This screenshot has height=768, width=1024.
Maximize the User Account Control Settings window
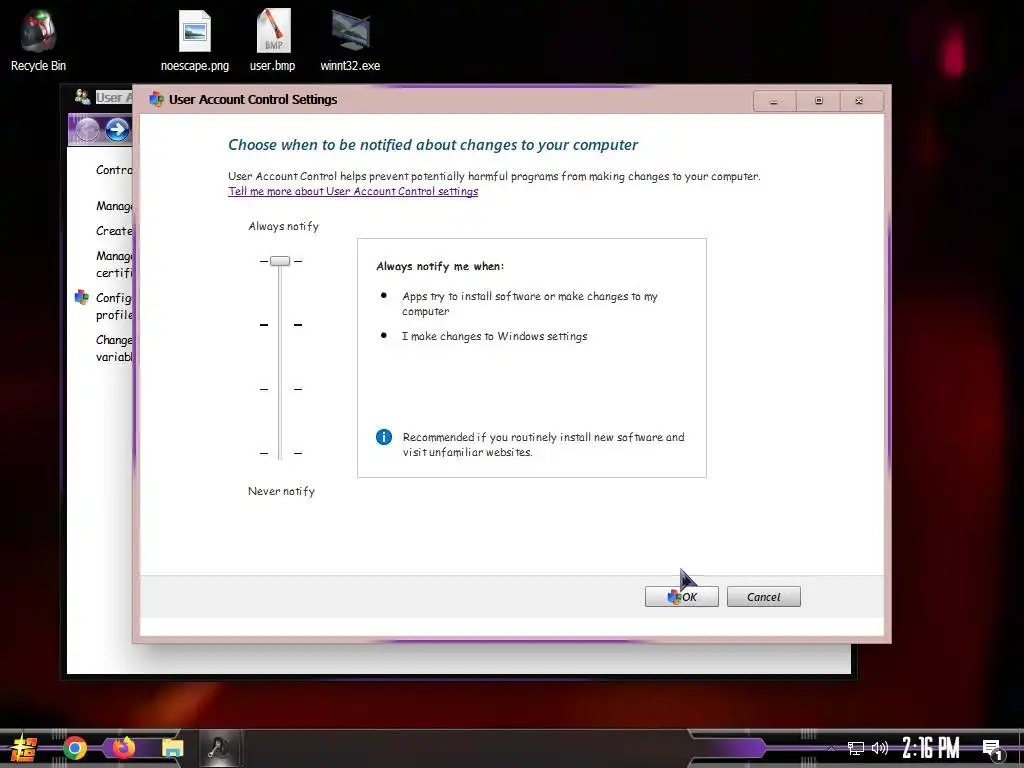[x=818, y=101]
